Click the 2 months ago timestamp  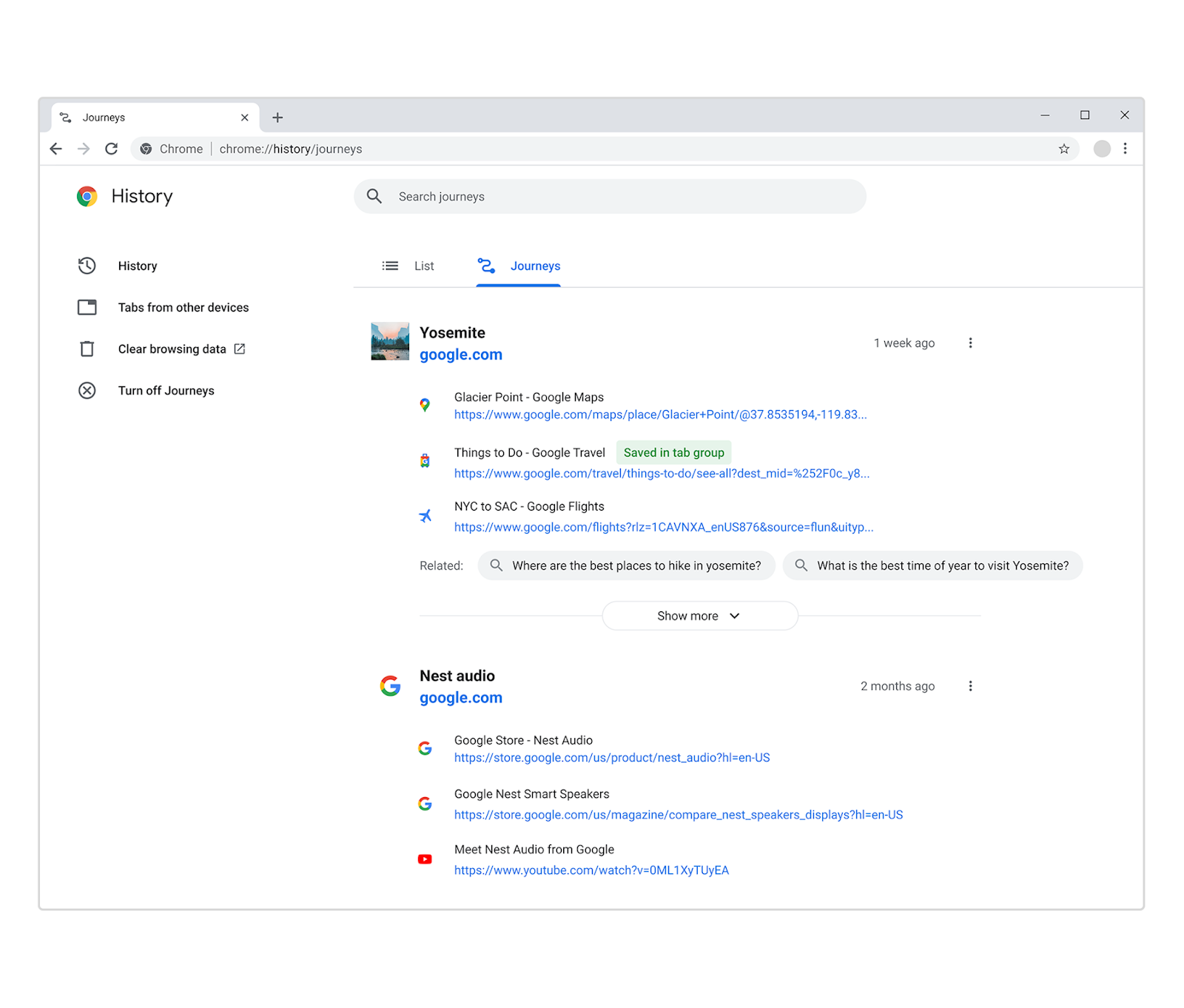(x=898, y=686)
